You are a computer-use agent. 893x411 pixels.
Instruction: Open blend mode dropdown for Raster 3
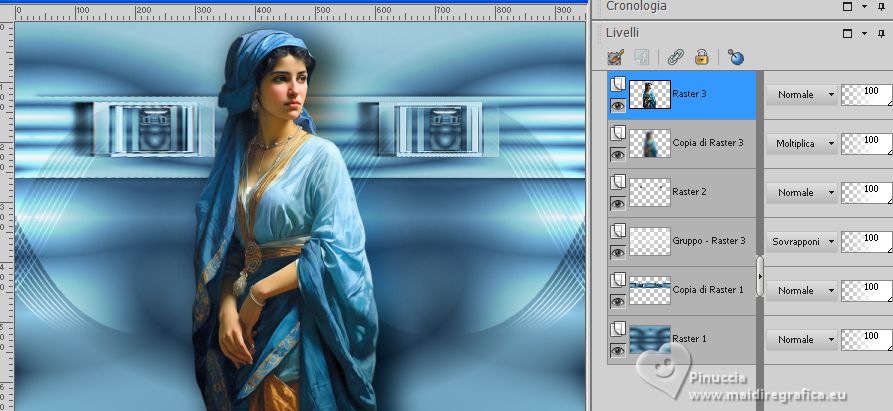801,94
